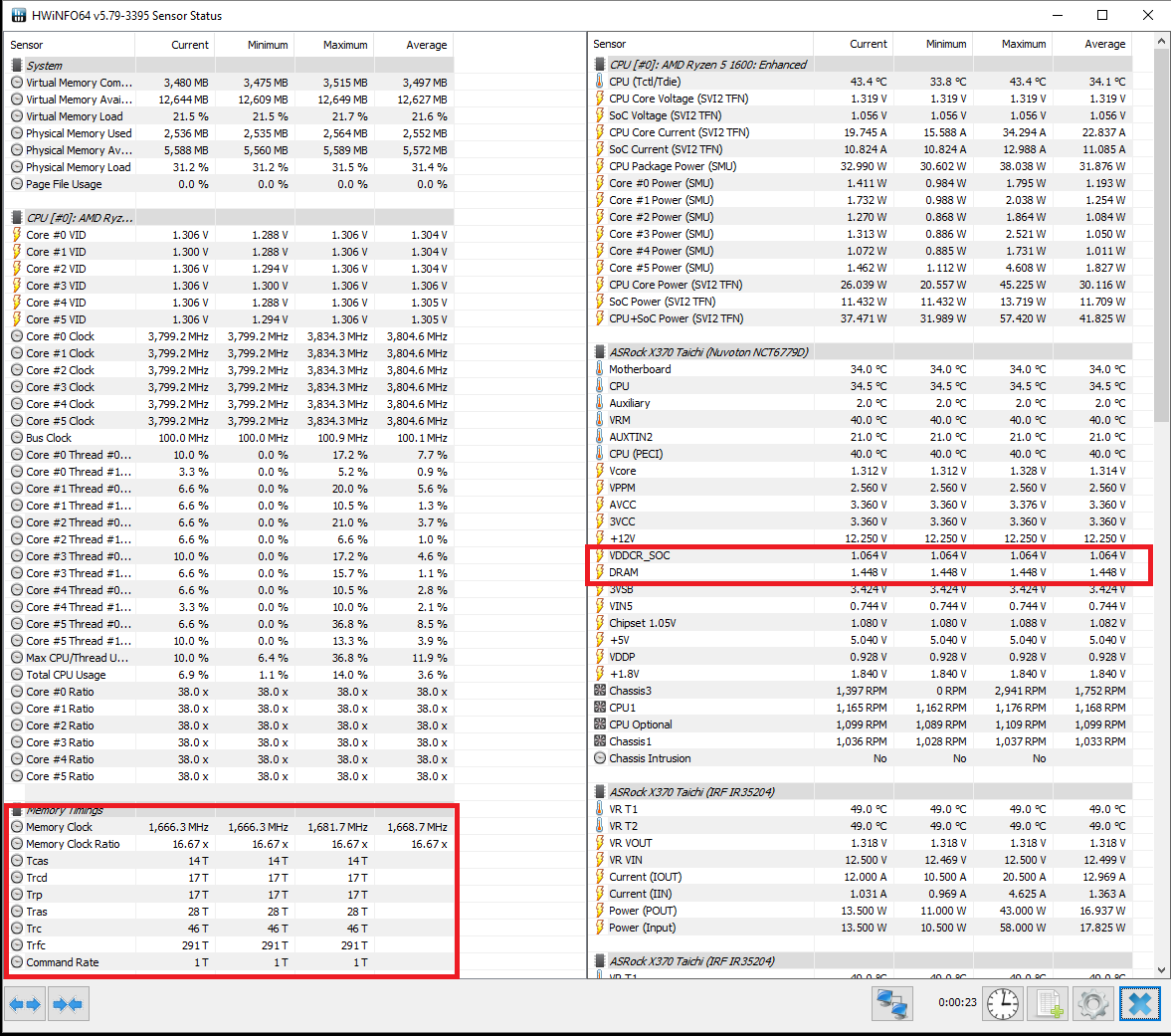Select the Max CPU/Thread Usage row
The height and width of the screenshot is (1036, 1171).
[229, 658]
